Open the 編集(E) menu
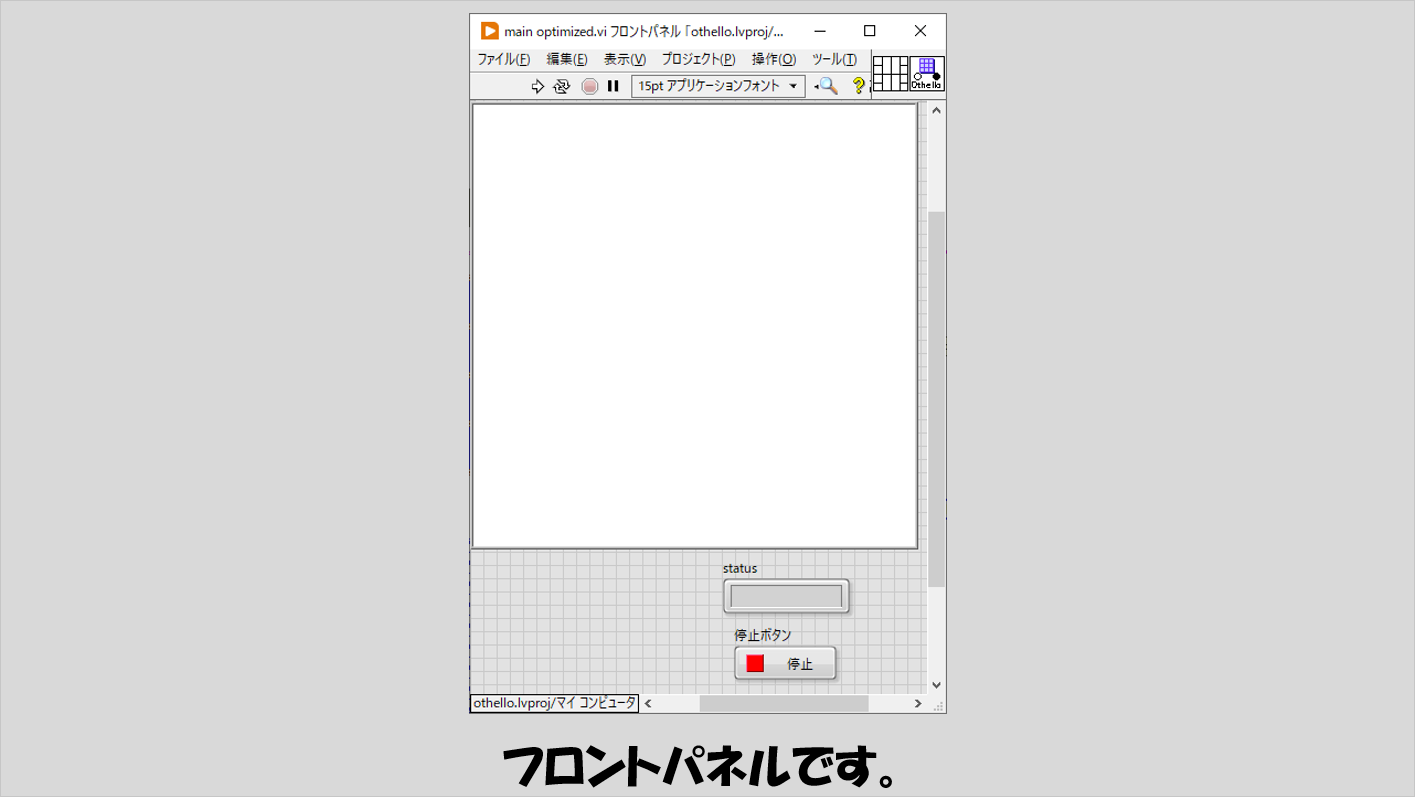The width and height of the screenshot is (1415, 797). pyautogui.click(x=567, y=59)
